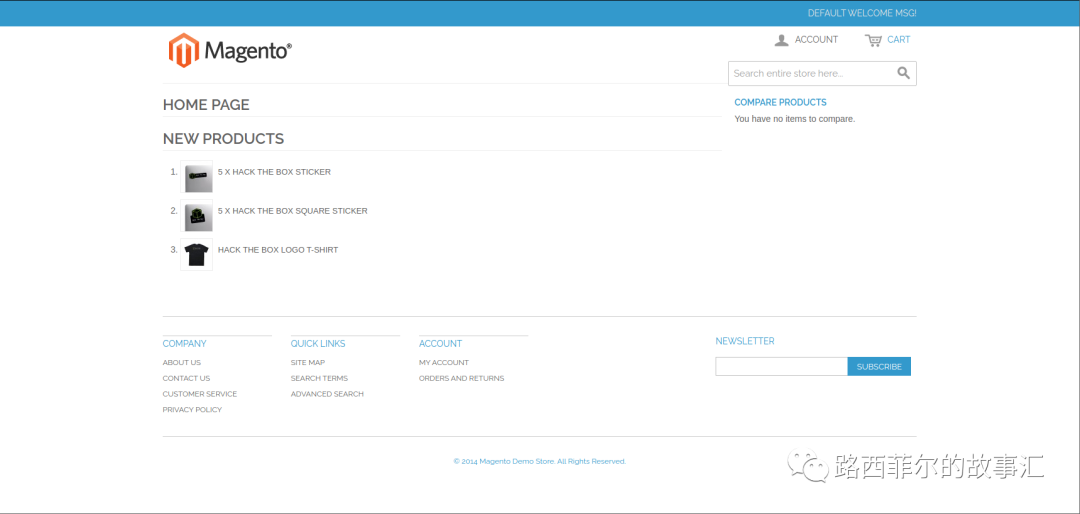Open Hack The Box Logo T-Shirt thumbnail
Screen dimensions: 1080x514
coord(196,254)
